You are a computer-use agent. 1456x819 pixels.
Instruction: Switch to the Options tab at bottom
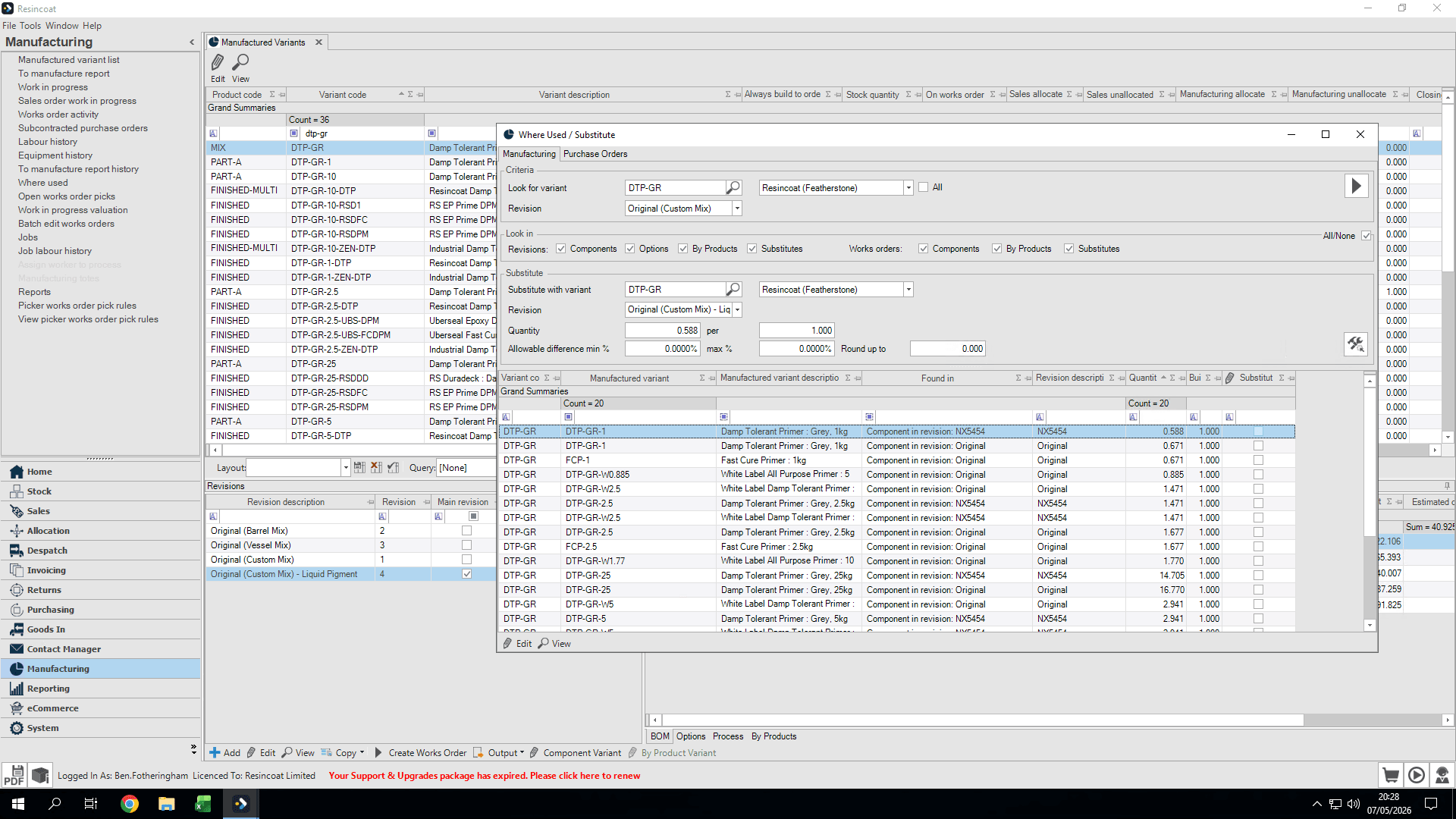[x=691, y=736]
